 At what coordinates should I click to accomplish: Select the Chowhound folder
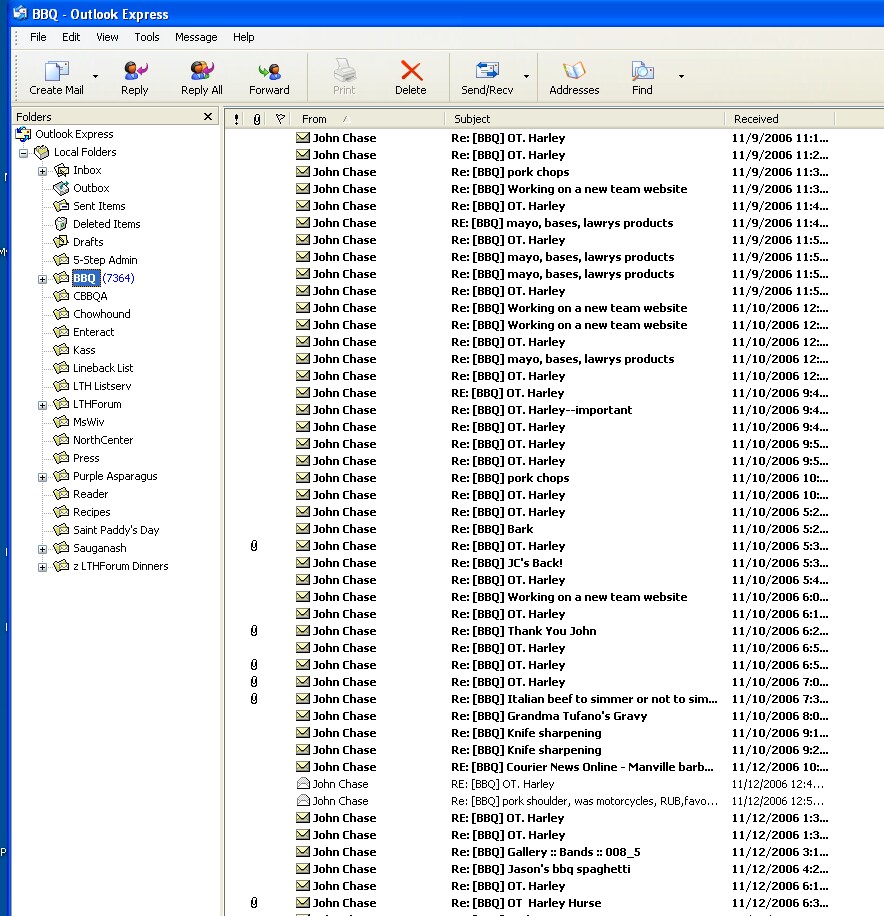point(102,314)
